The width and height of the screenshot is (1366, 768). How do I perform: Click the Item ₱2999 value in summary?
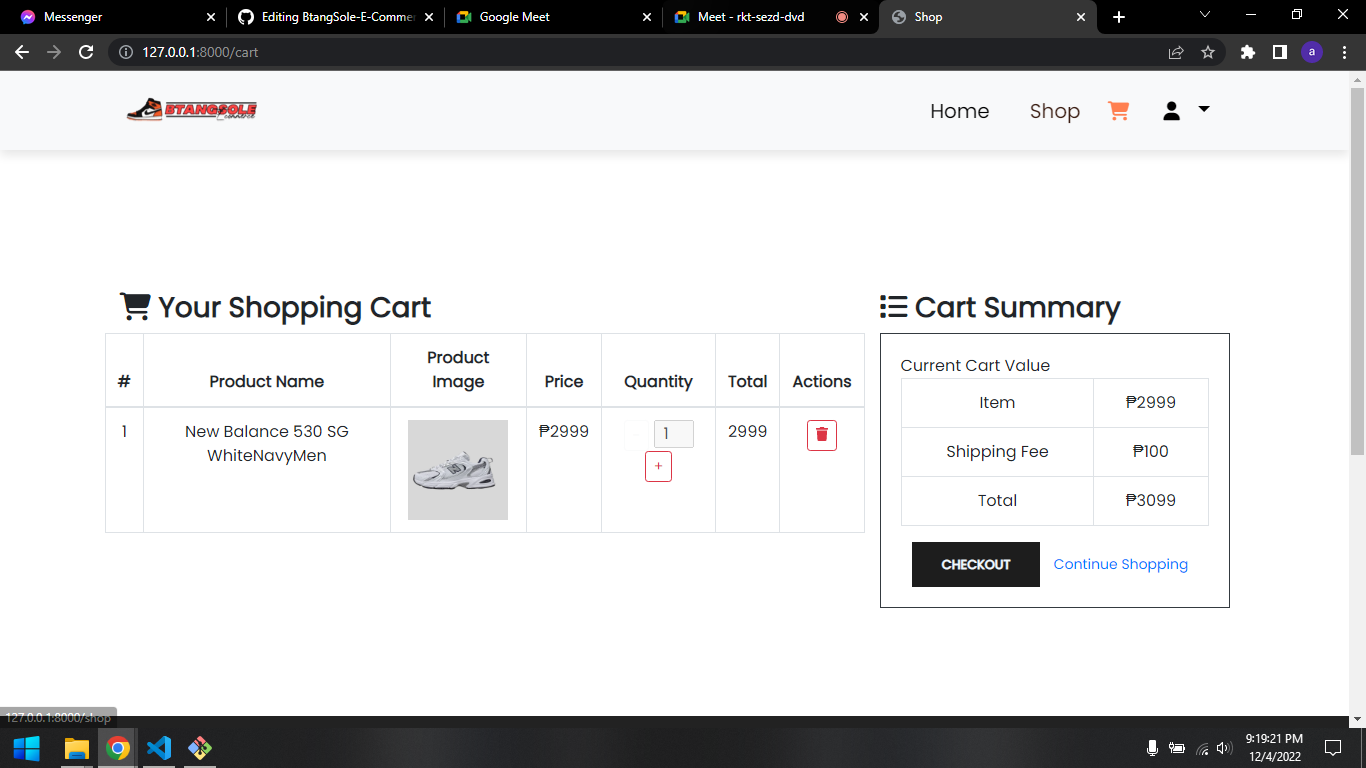pos(1151,402)
